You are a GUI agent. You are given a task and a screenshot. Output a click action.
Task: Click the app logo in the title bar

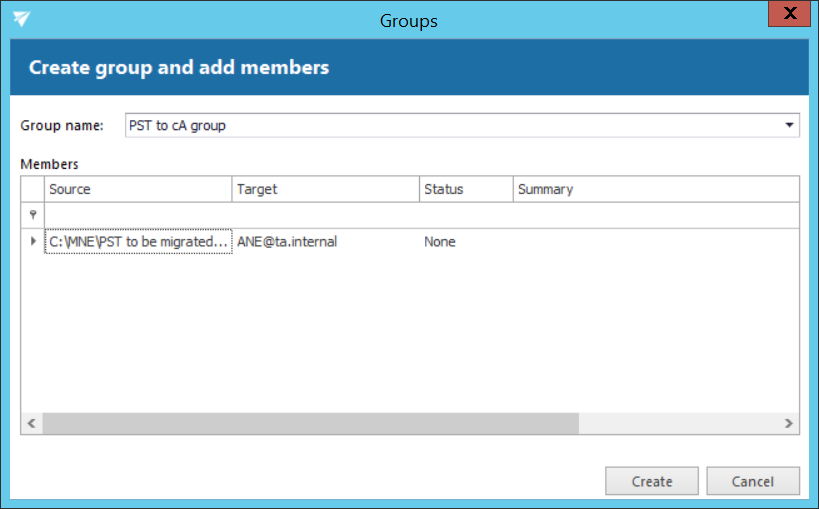pyautogui.click(x=21, y=19)
